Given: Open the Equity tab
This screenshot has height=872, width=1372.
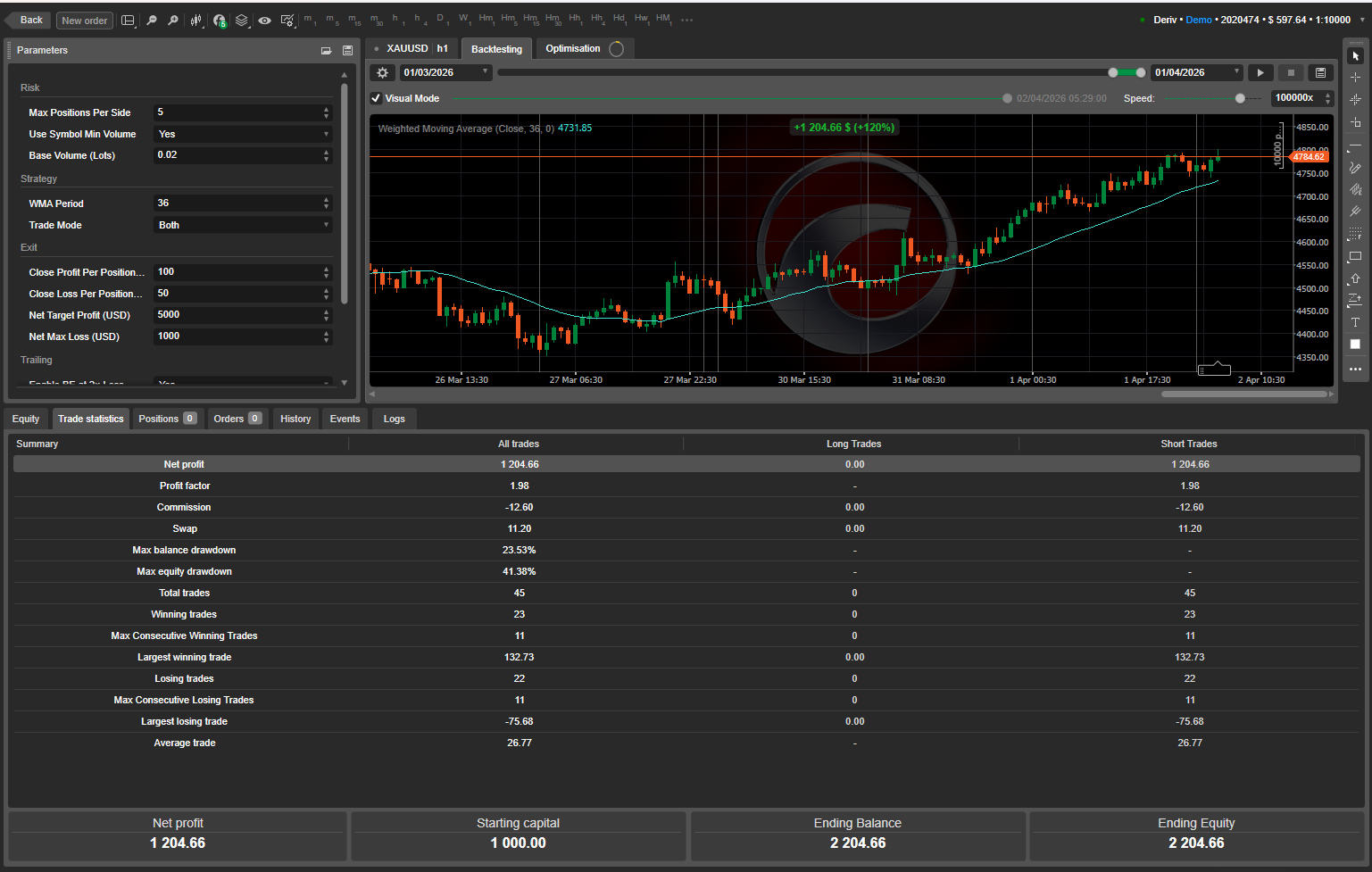Looking at the screenshot, I should (x=25, y=419).
